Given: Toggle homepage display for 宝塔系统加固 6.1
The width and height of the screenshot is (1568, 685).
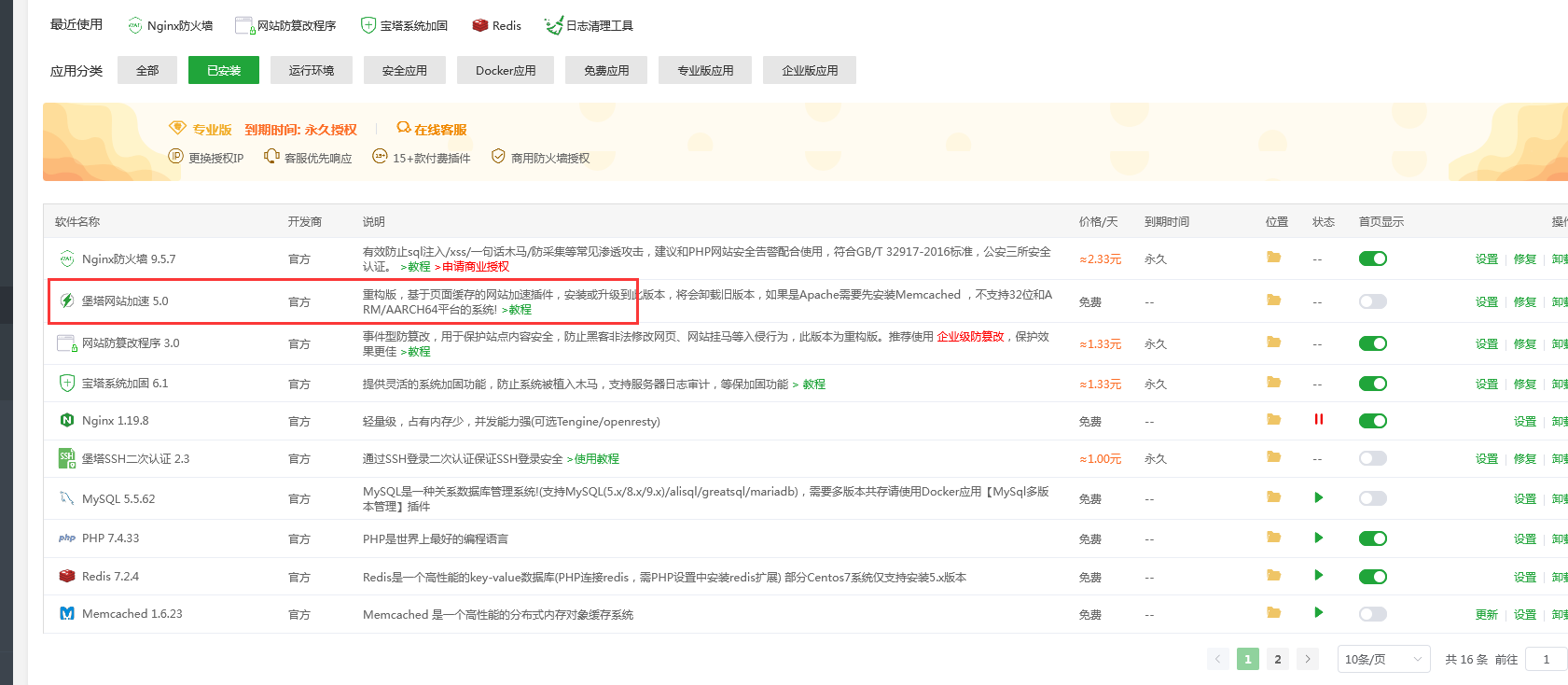Looking at the screenshot, I should coord(1373,384).
